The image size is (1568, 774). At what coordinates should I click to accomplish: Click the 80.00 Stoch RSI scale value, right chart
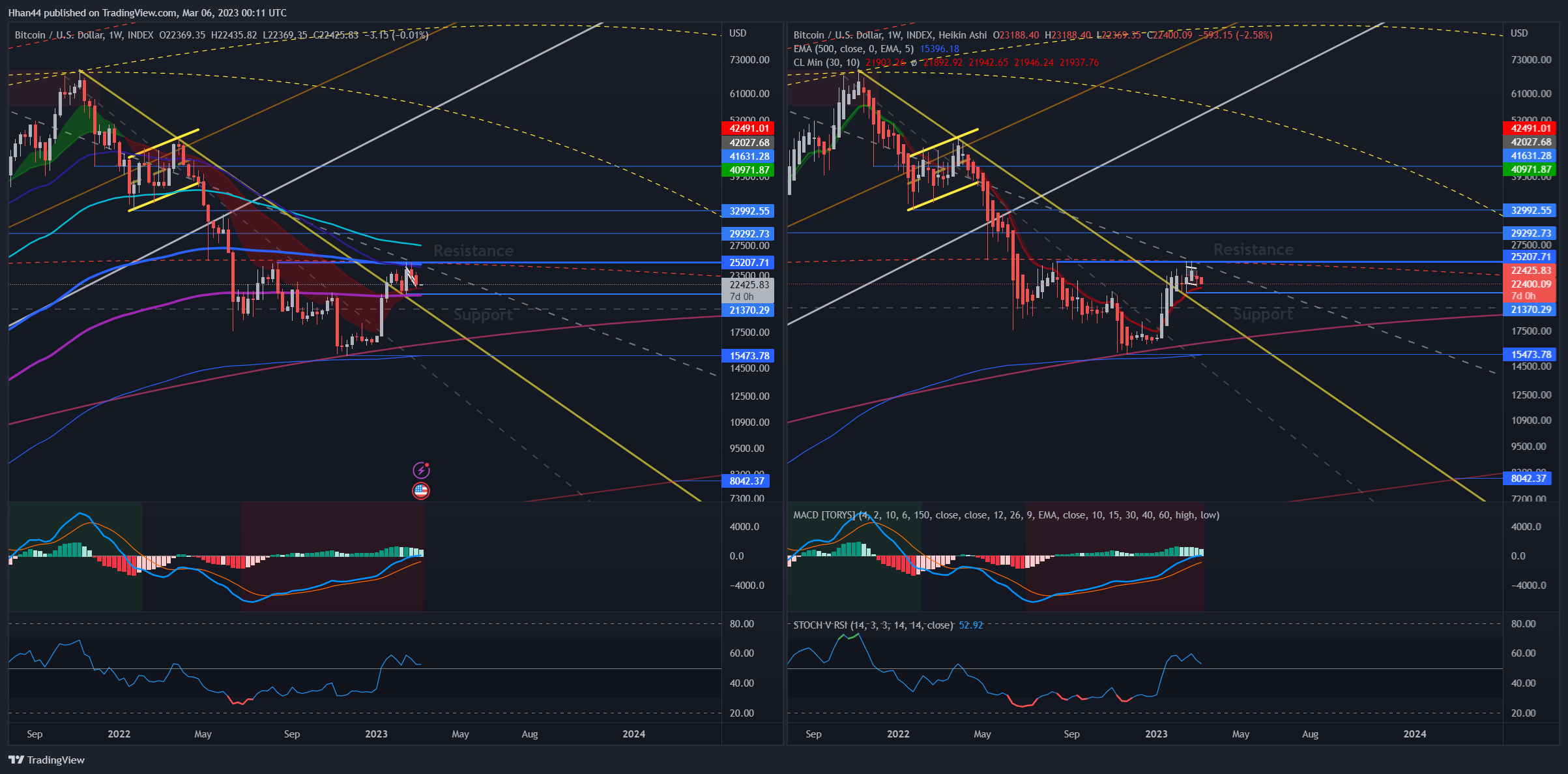[x=1523, y=623]
